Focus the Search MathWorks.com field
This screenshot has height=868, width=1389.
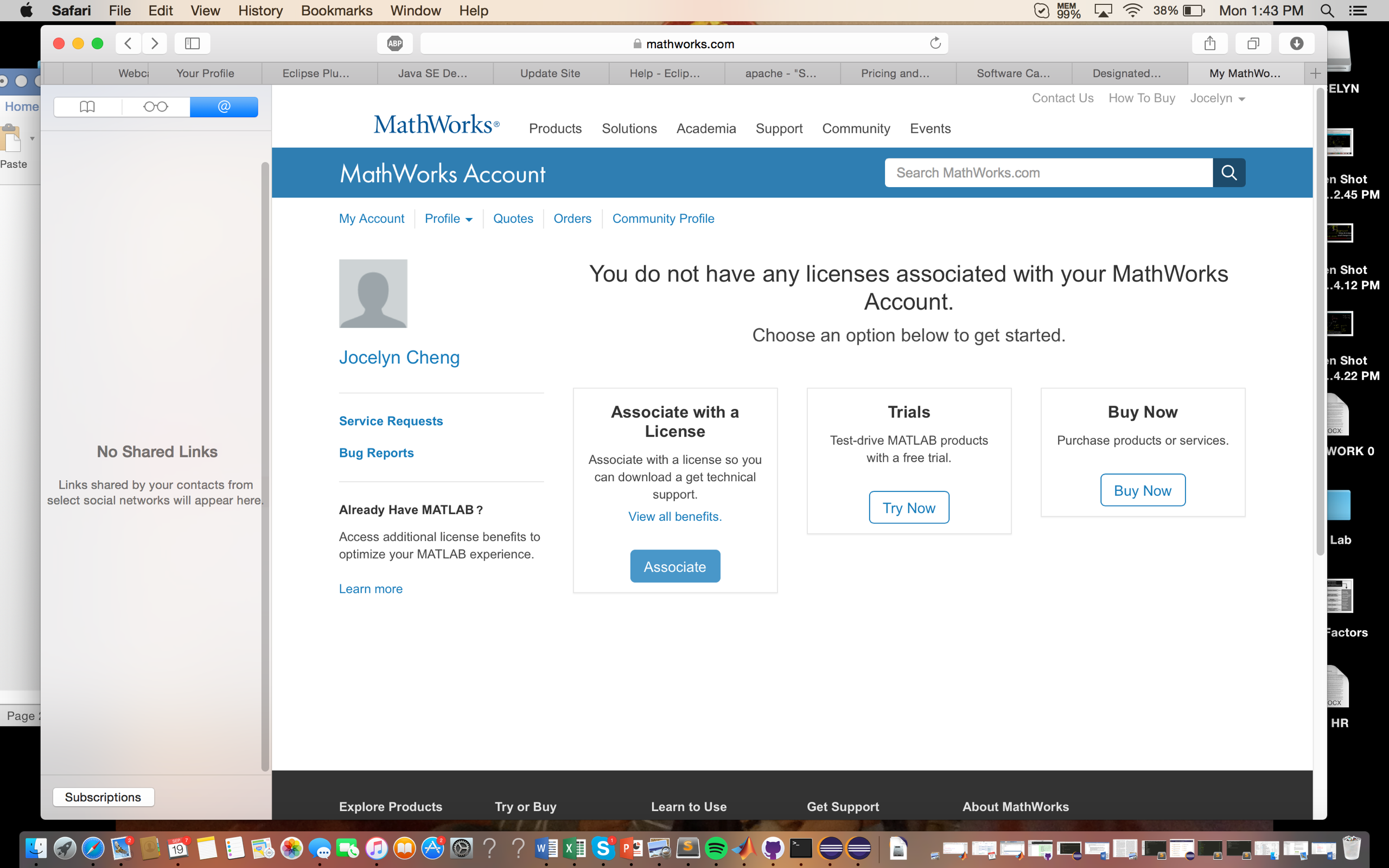1049,172
